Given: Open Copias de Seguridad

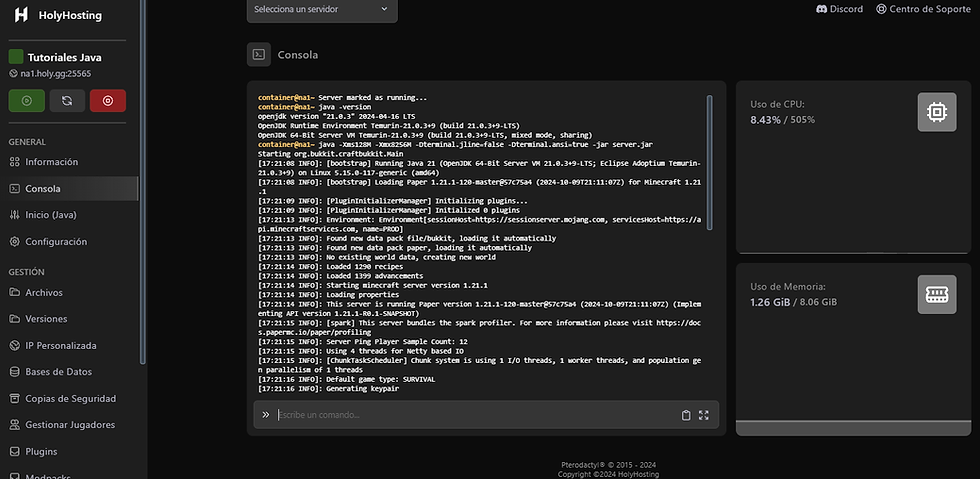Looking at the screenshot, I should click(x=69, y=398).
